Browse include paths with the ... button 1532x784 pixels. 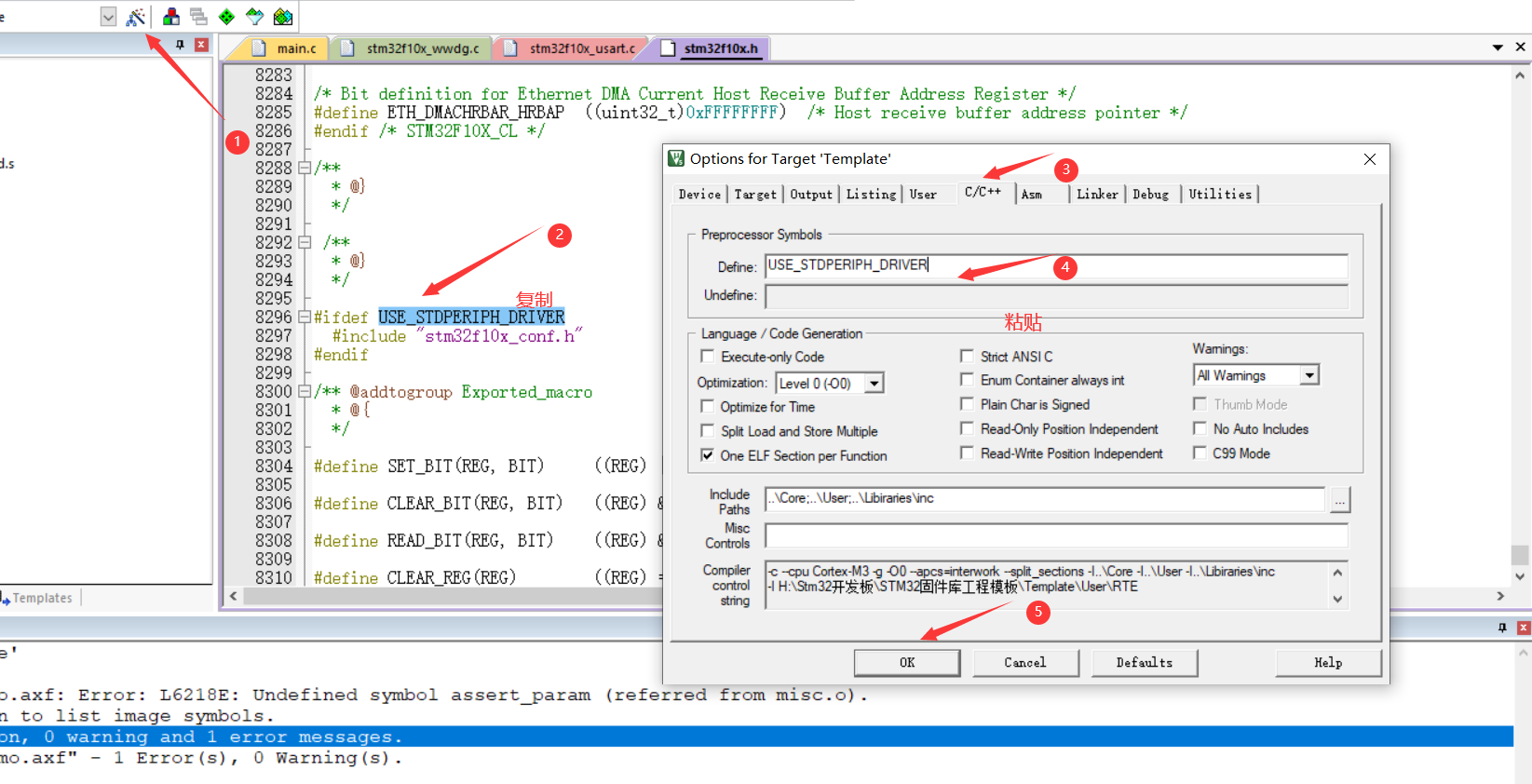1340,500
